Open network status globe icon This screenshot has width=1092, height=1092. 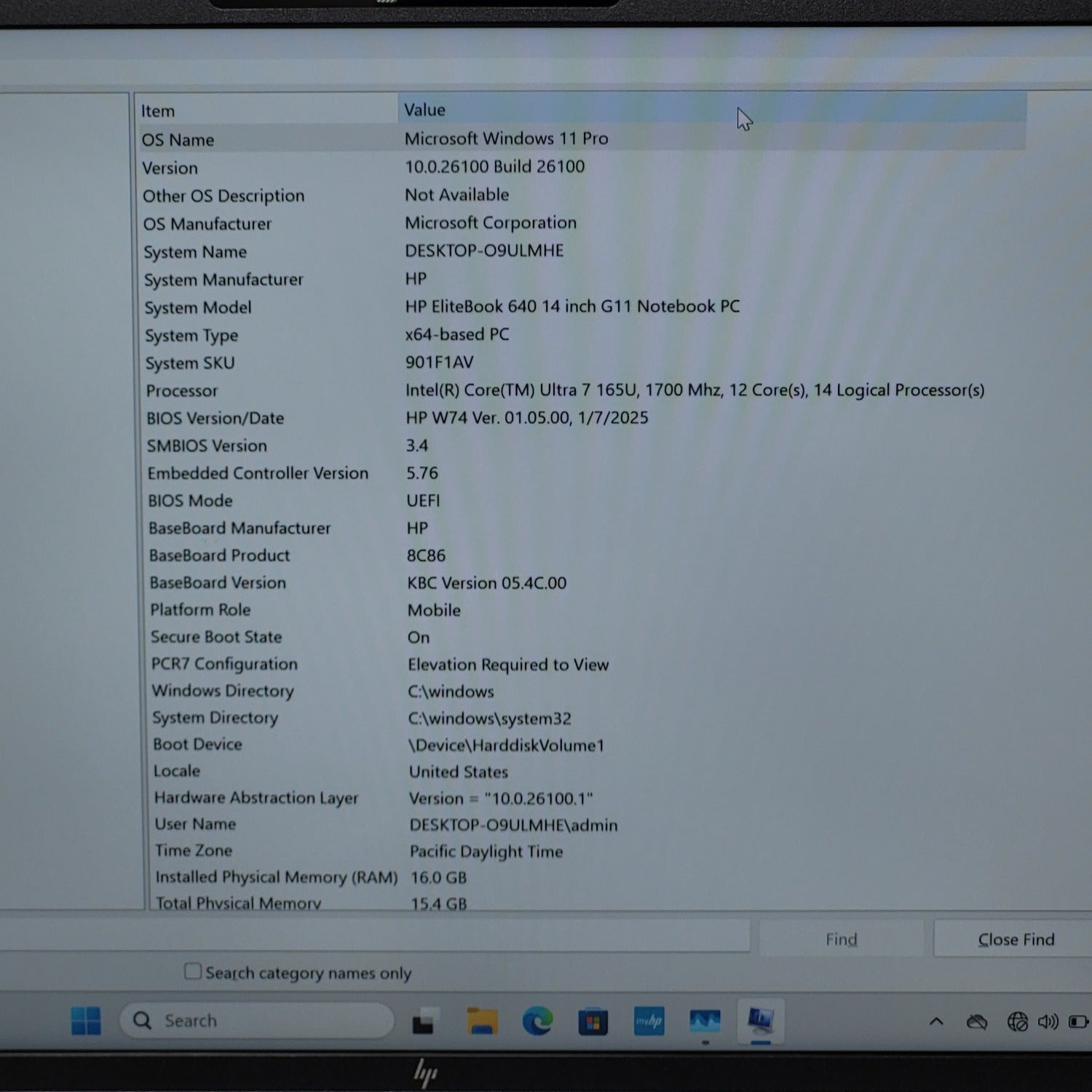1017,1022
